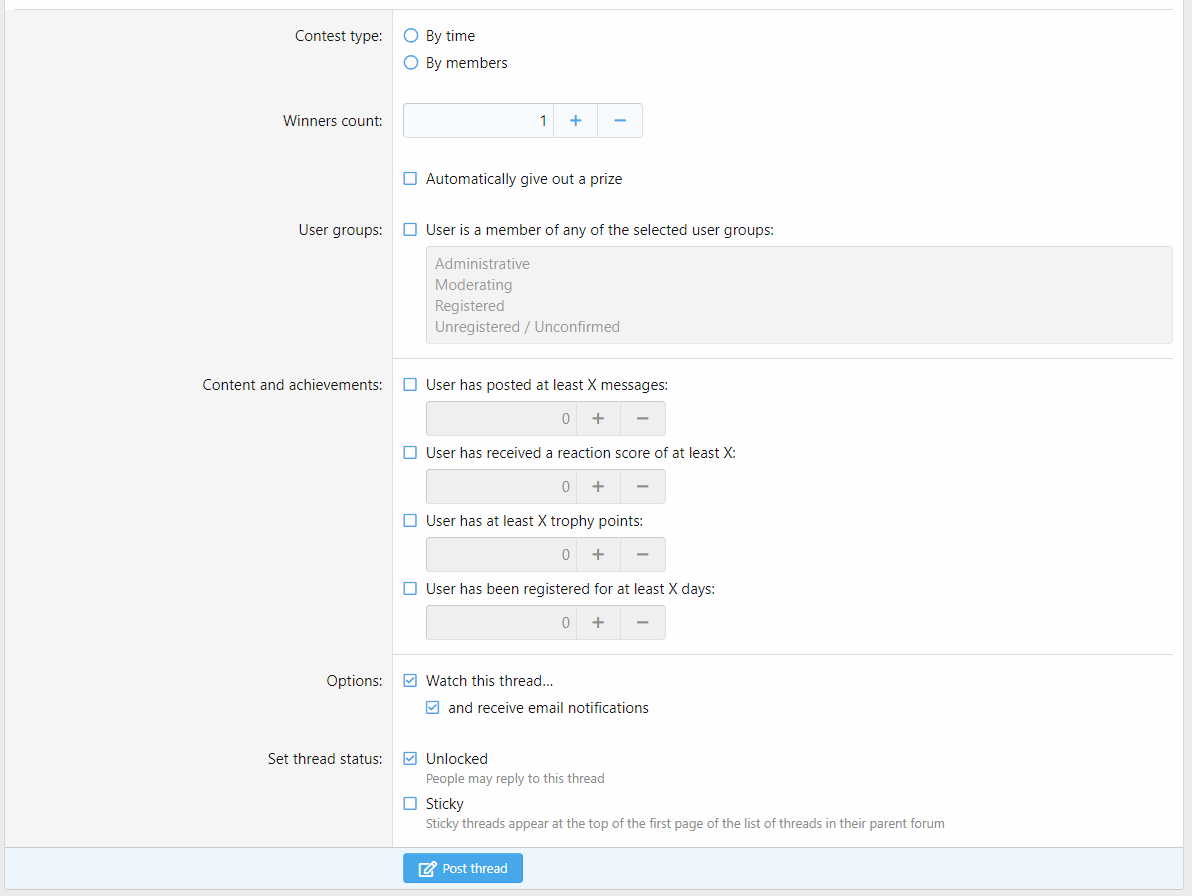This screenshot has width=1192, height=896.
Task: Select "Registered" in the user groups list
Action: point(469,305)
